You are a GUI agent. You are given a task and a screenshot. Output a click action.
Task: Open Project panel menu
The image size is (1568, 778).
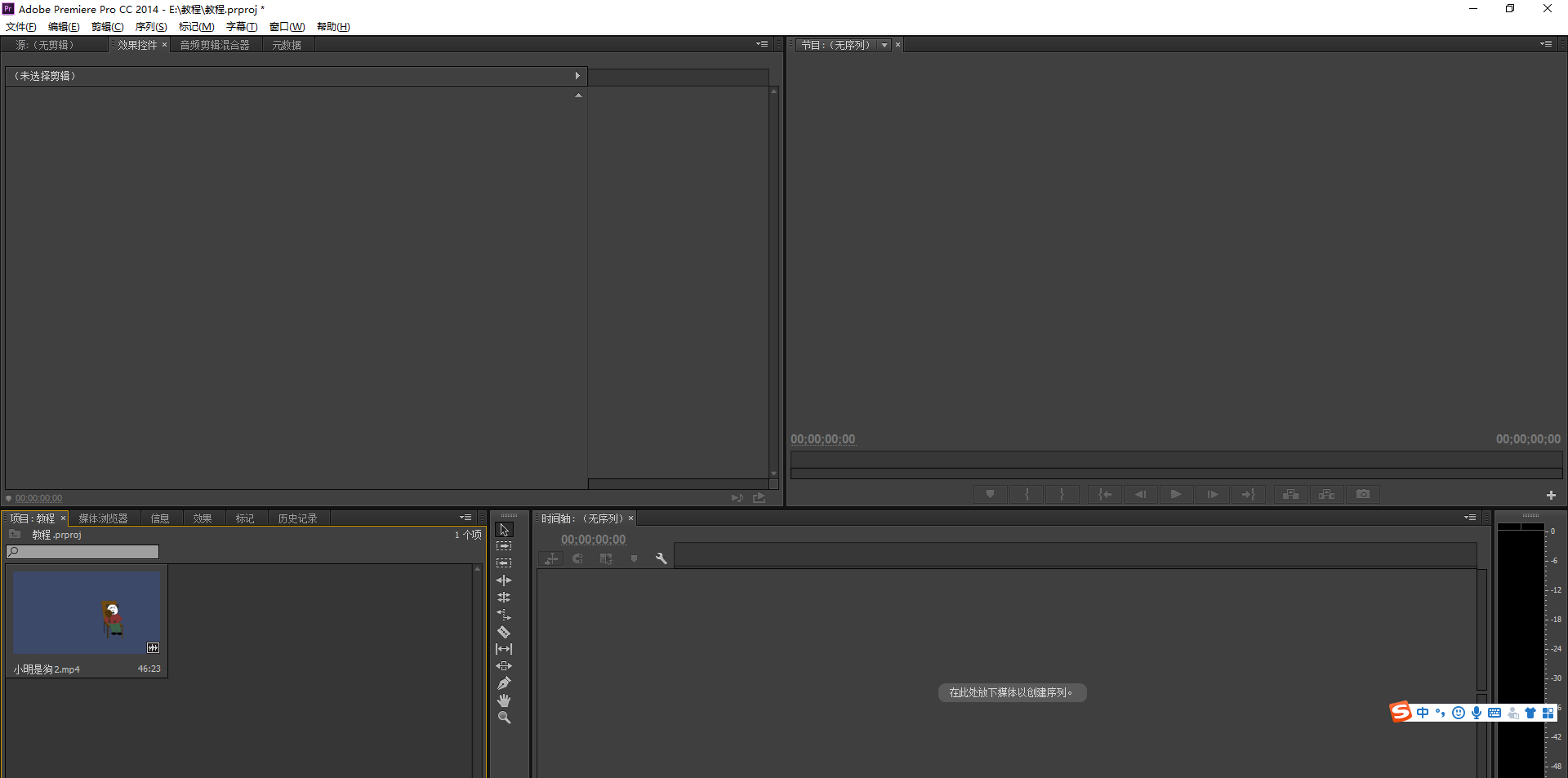click(465, 517)
